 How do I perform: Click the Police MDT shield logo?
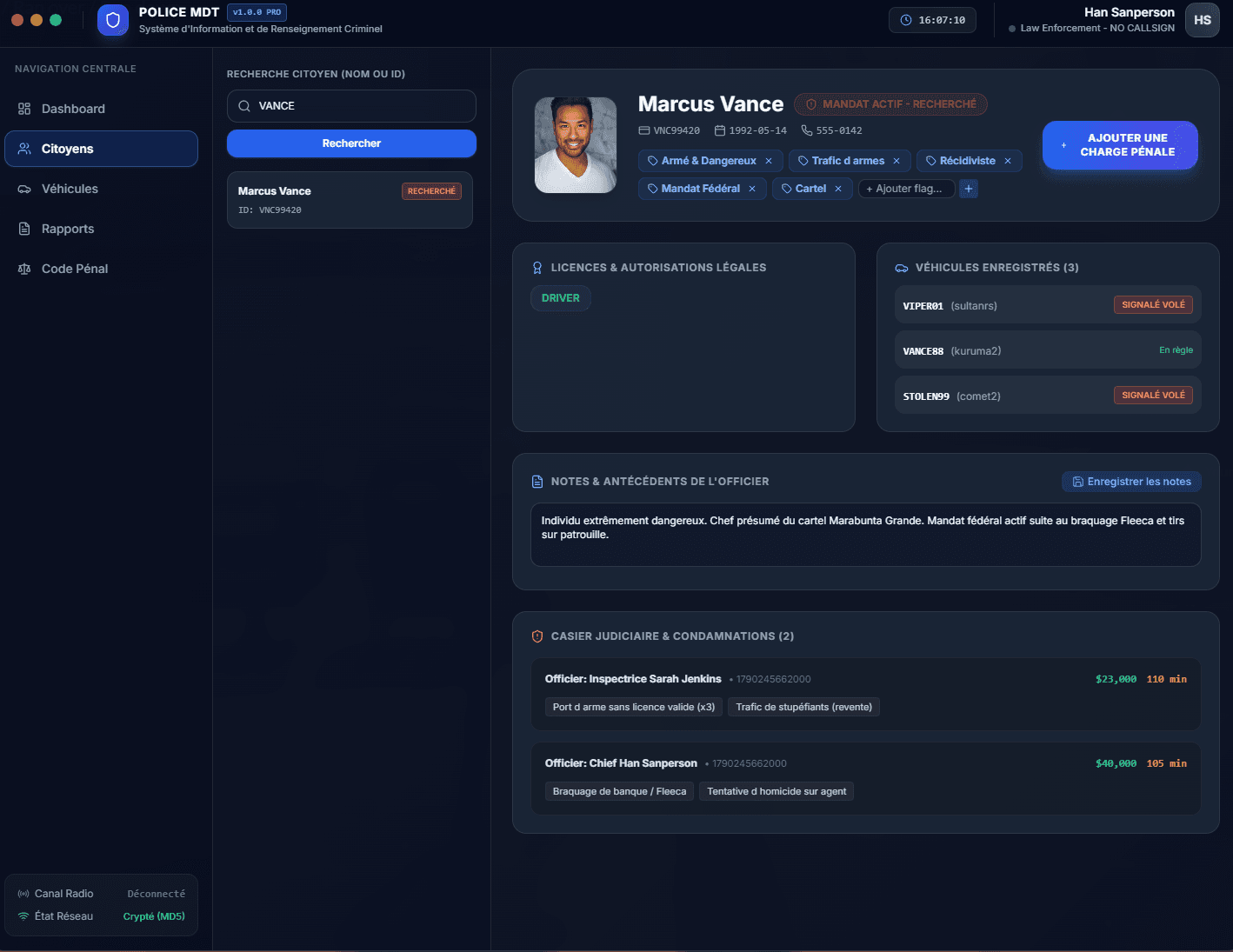[x=112, y=20]
